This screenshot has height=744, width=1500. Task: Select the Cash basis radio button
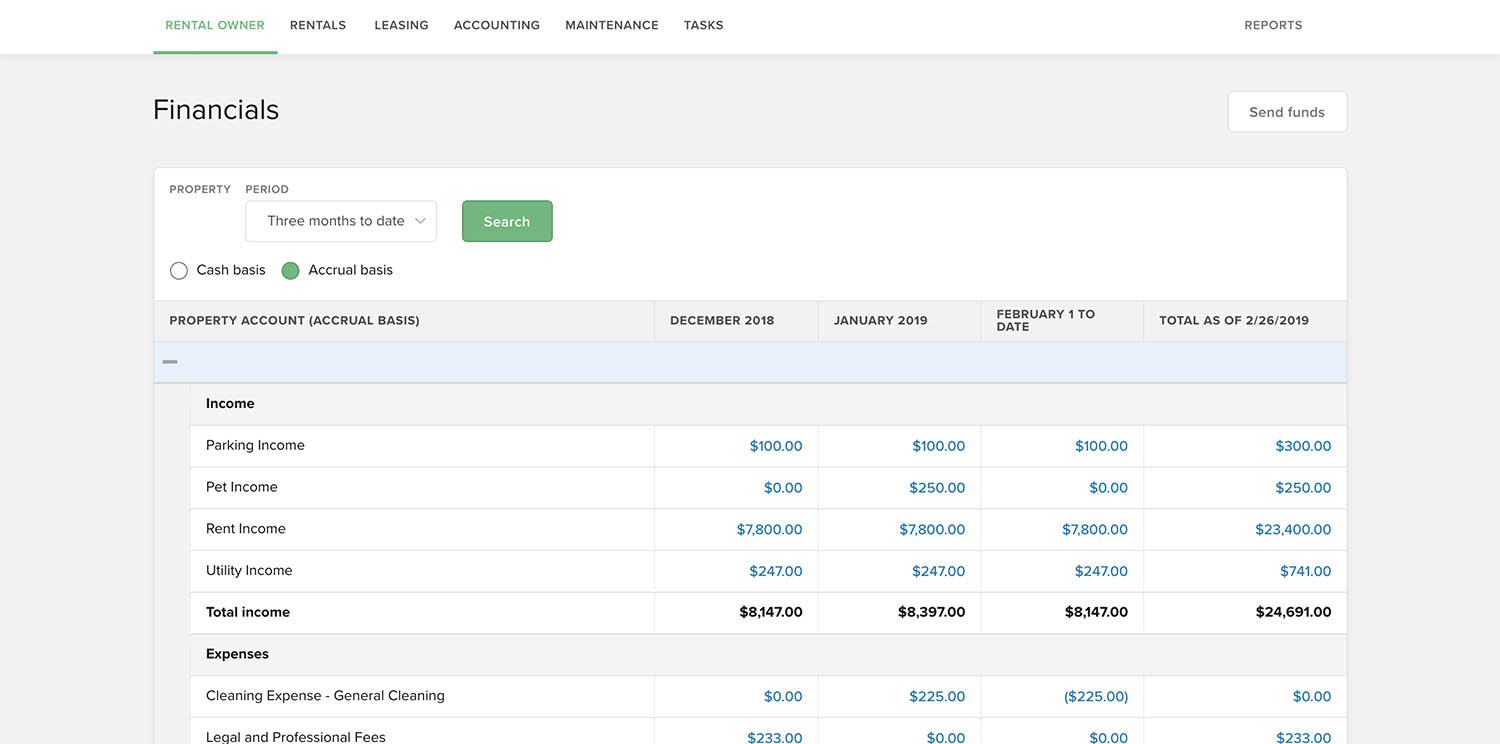click(x=178, y=270)
